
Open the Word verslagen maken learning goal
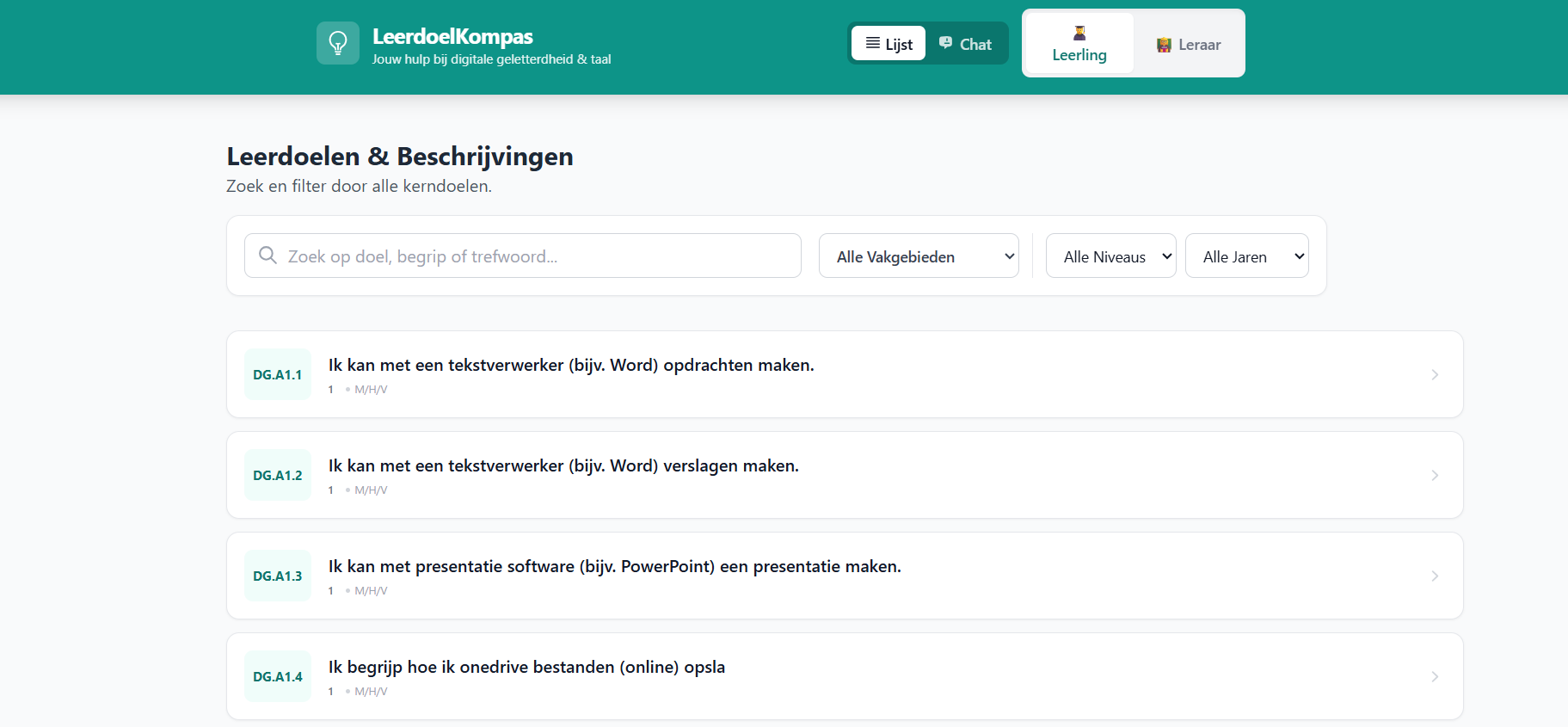tap(563, 466)
